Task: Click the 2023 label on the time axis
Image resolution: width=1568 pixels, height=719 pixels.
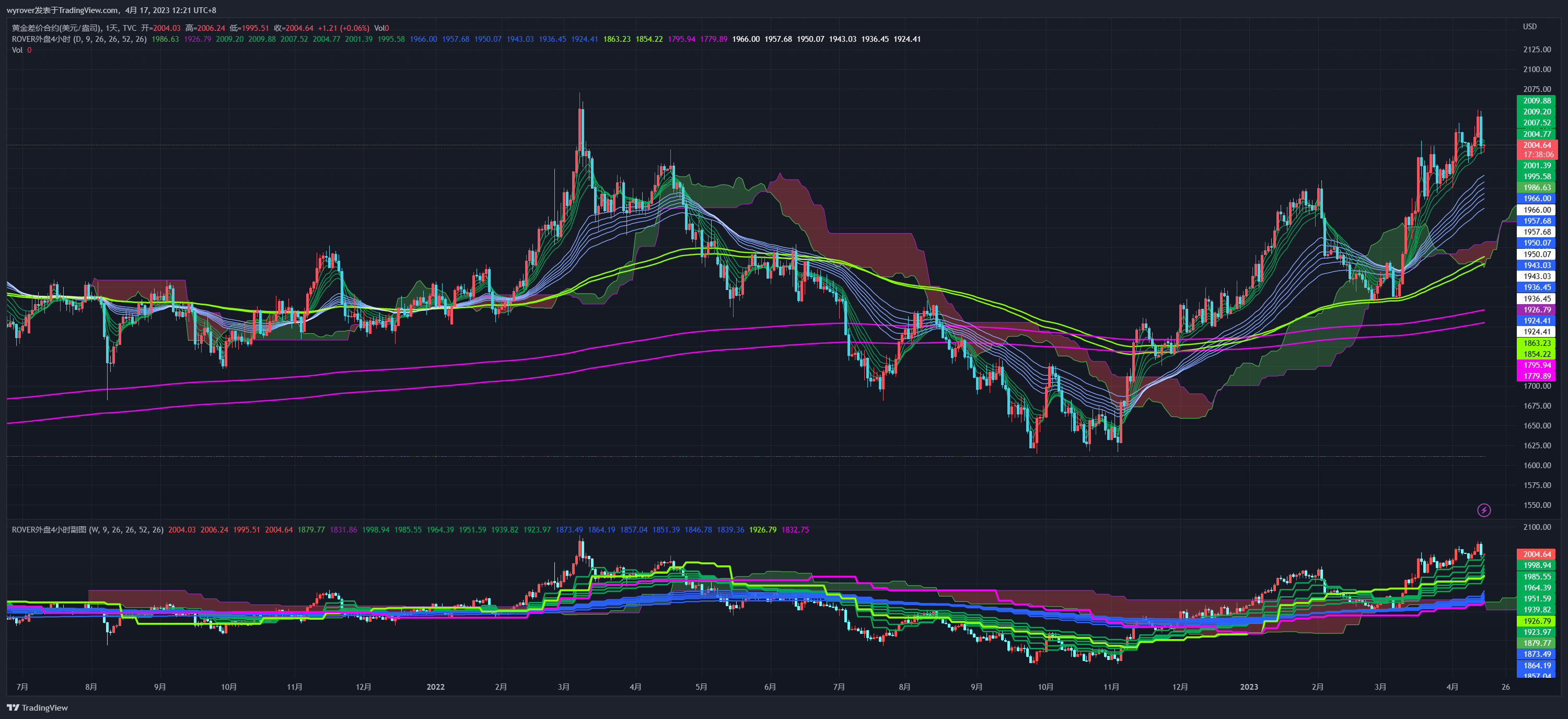Action: point(1248,687)
